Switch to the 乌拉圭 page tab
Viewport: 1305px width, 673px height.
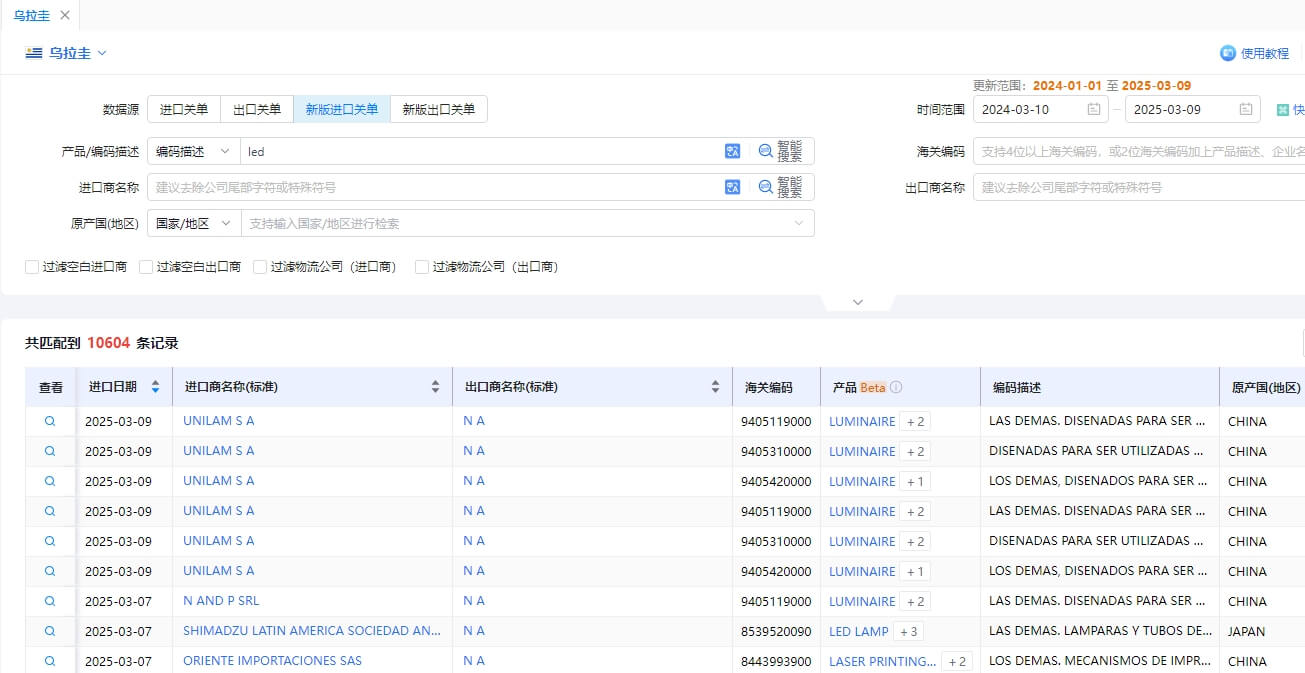coord(32,15)
